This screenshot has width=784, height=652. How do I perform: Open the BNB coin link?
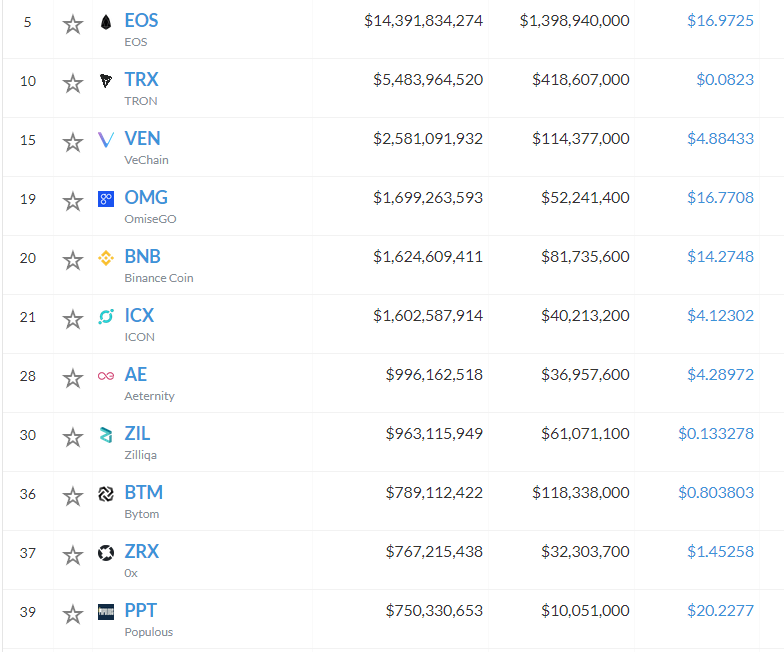(142, 256)
